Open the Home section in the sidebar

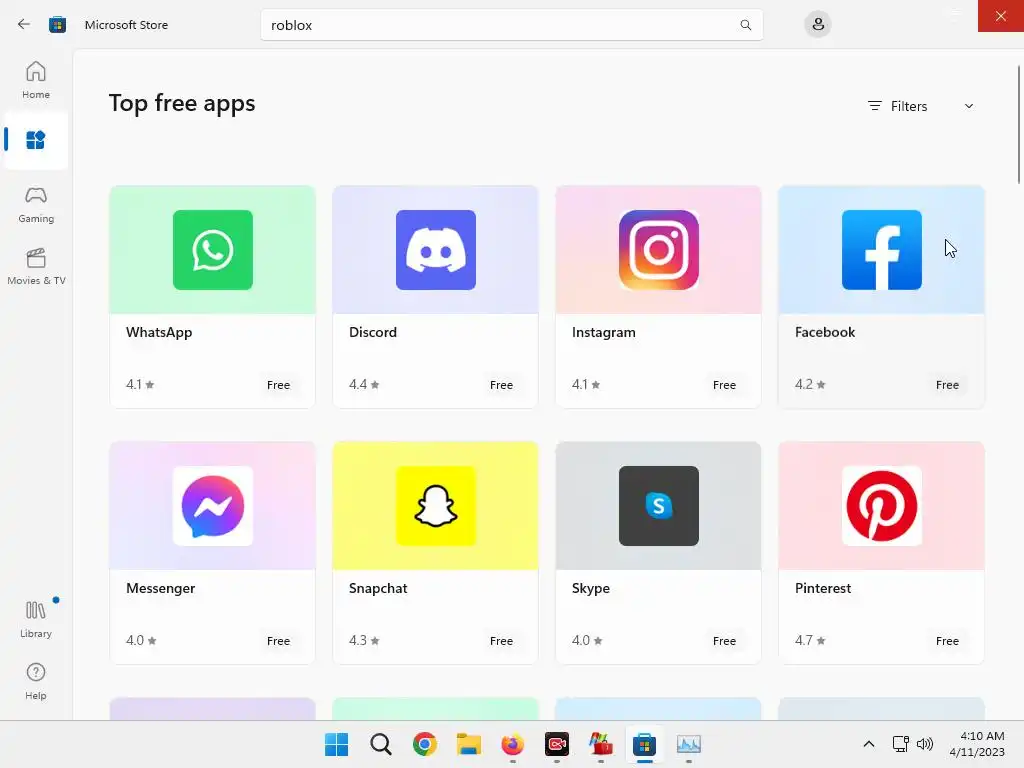click(36, 80)
